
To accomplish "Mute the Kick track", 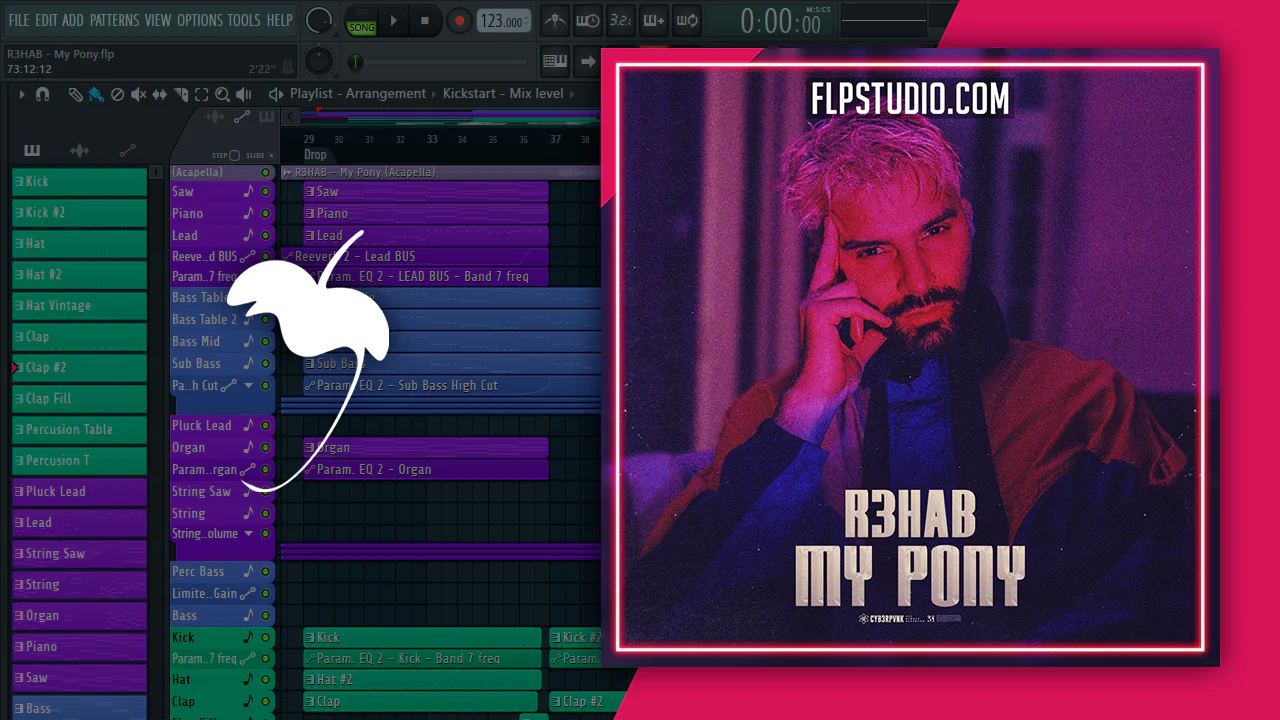I will pos(266,638).
